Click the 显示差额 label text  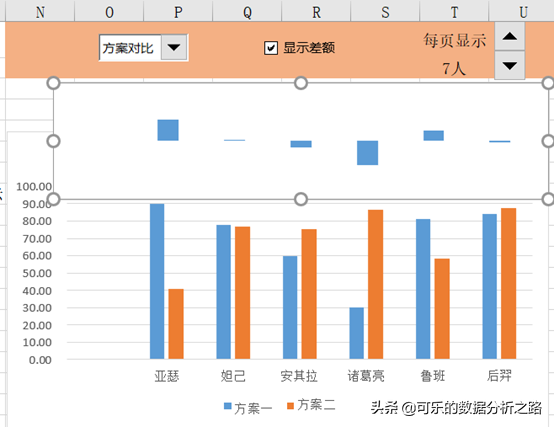pyautogui.click(x=309, y=48)
